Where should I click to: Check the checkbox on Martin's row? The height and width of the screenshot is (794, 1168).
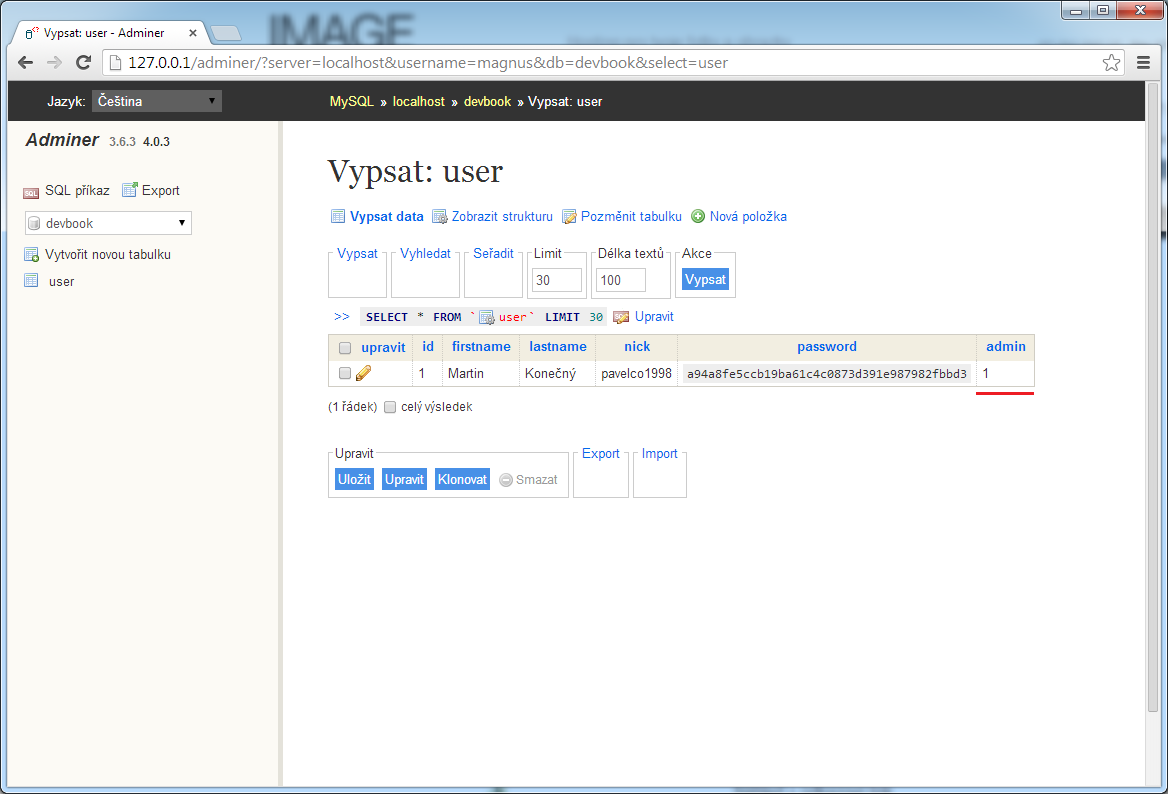click(344, 372)
